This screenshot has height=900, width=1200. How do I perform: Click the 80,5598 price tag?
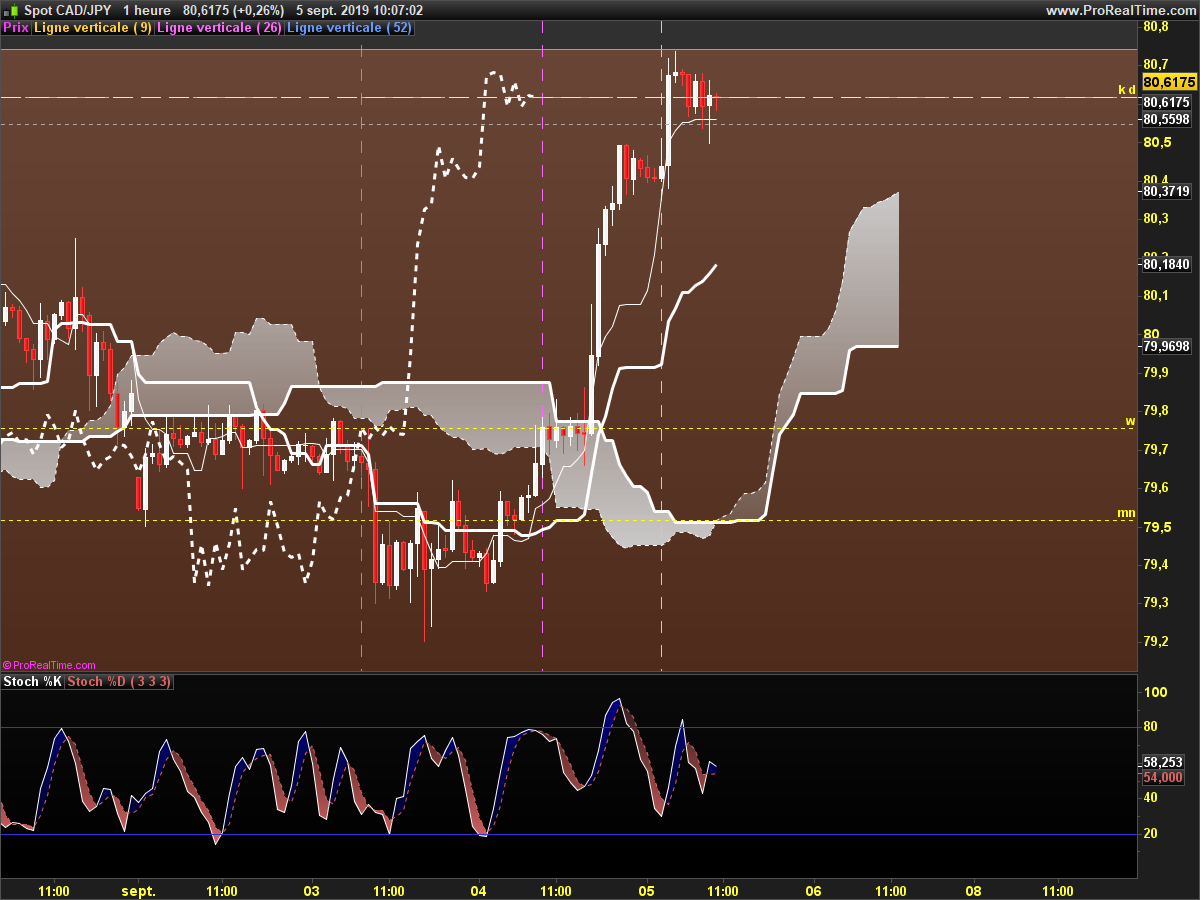pyautogui.click(x=1166, y=119)
